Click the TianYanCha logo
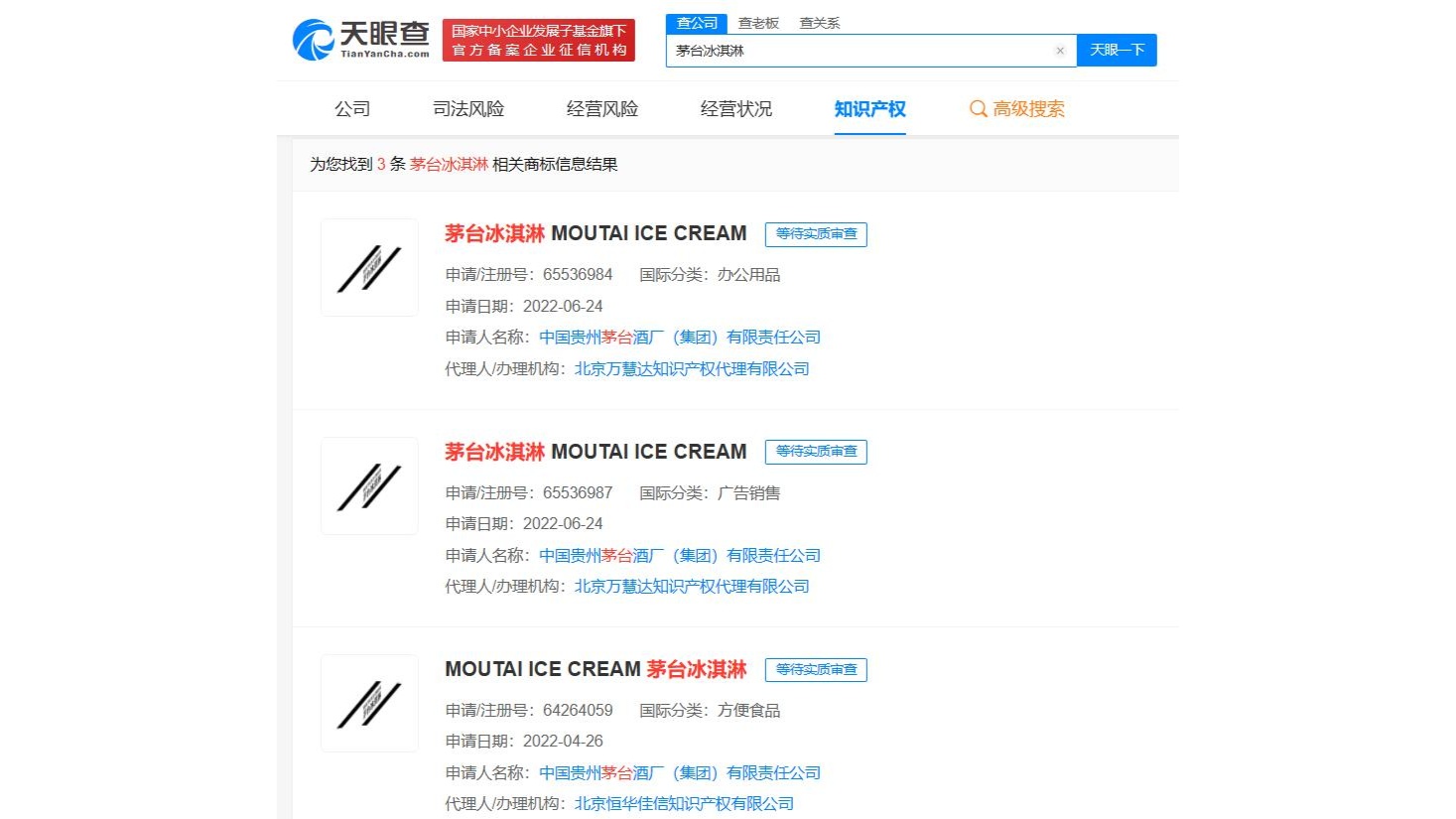The width and height of the screenshot is (1456, 819). [x=361, y=40]
